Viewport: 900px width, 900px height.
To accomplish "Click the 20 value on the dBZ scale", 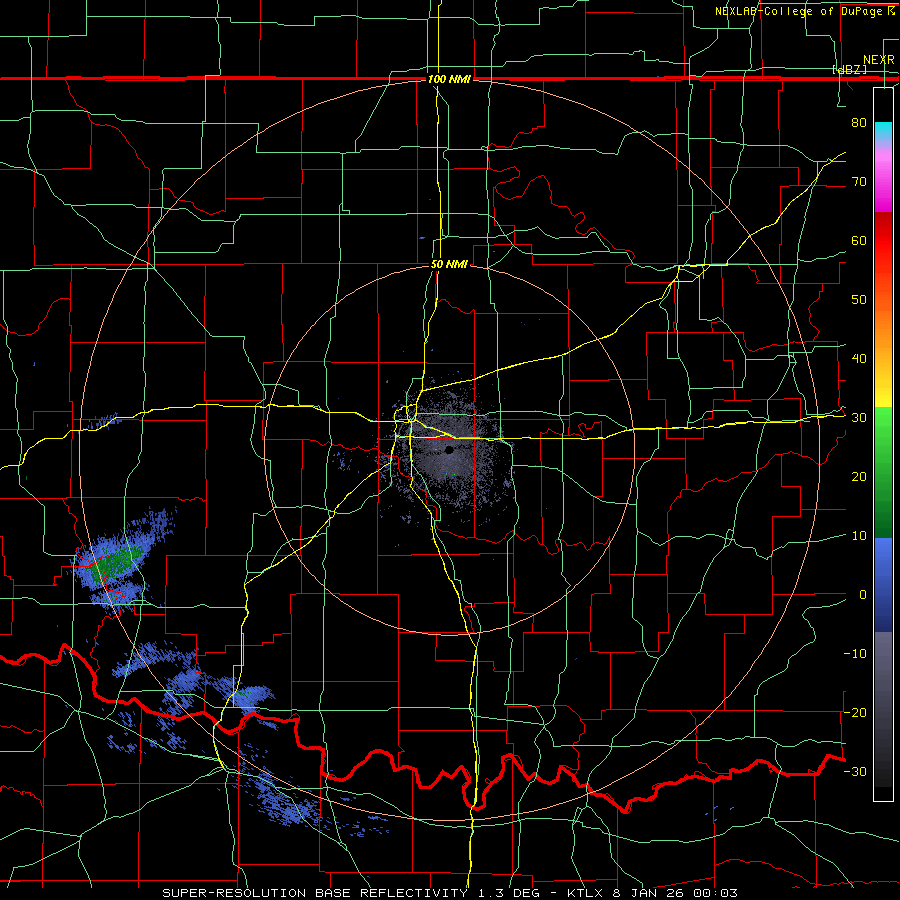I will pos(859,477).
